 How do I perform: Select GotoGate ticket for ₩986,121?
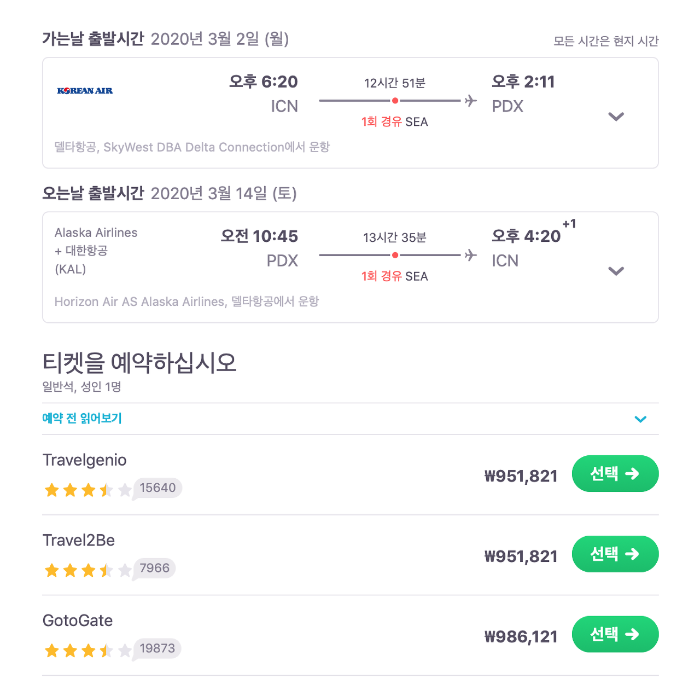pos(614,634)
